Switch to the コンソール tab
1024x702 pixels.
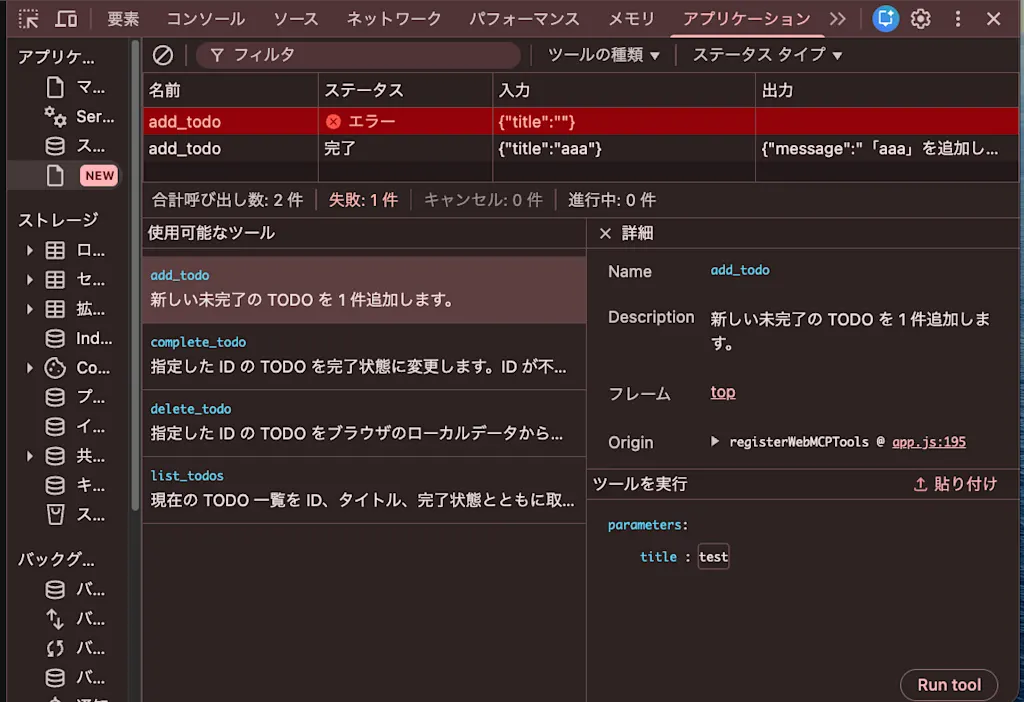click(x=206, y=19)
